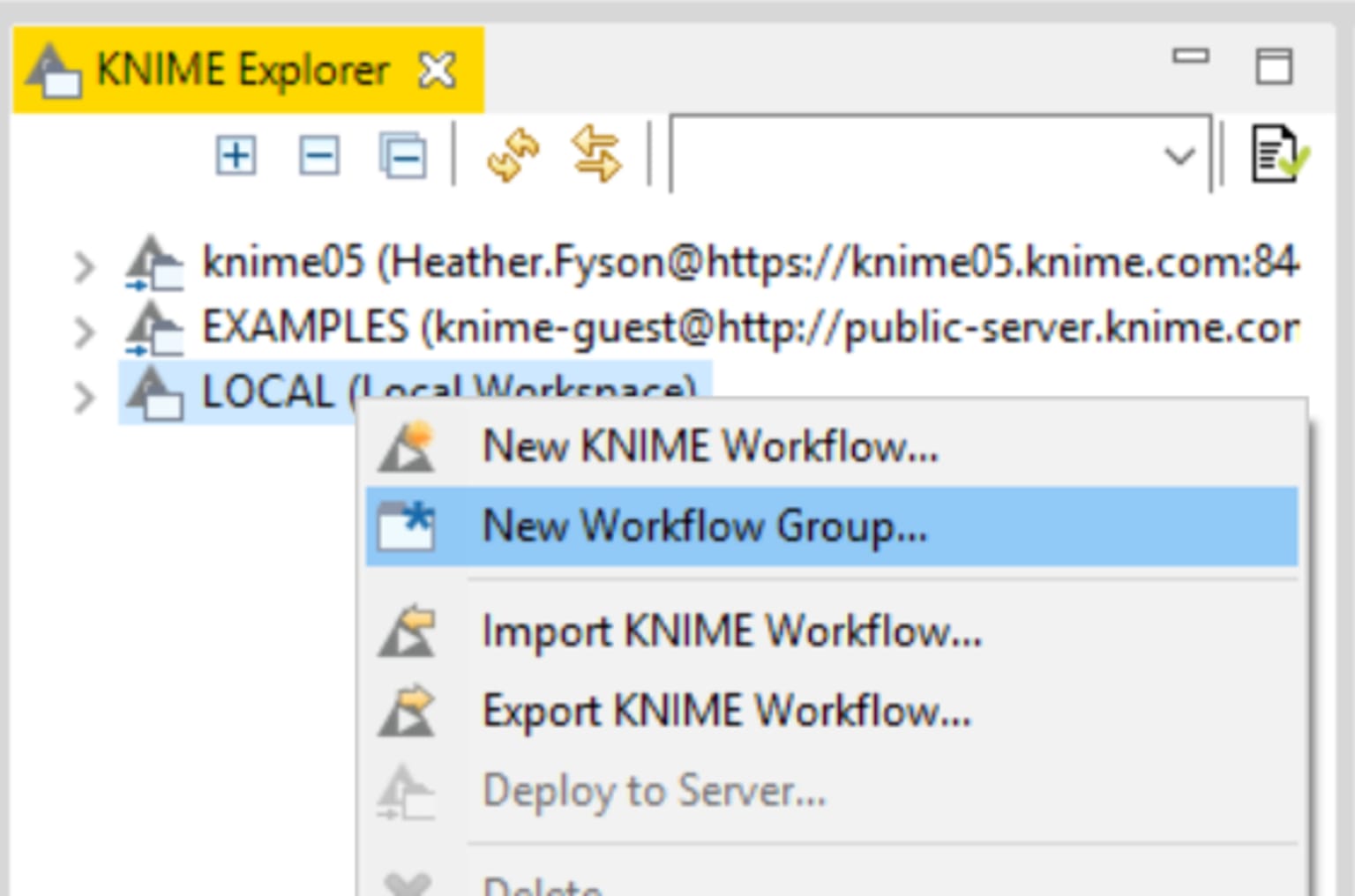Click the LOCAL workspace icon

coord(154,393)
